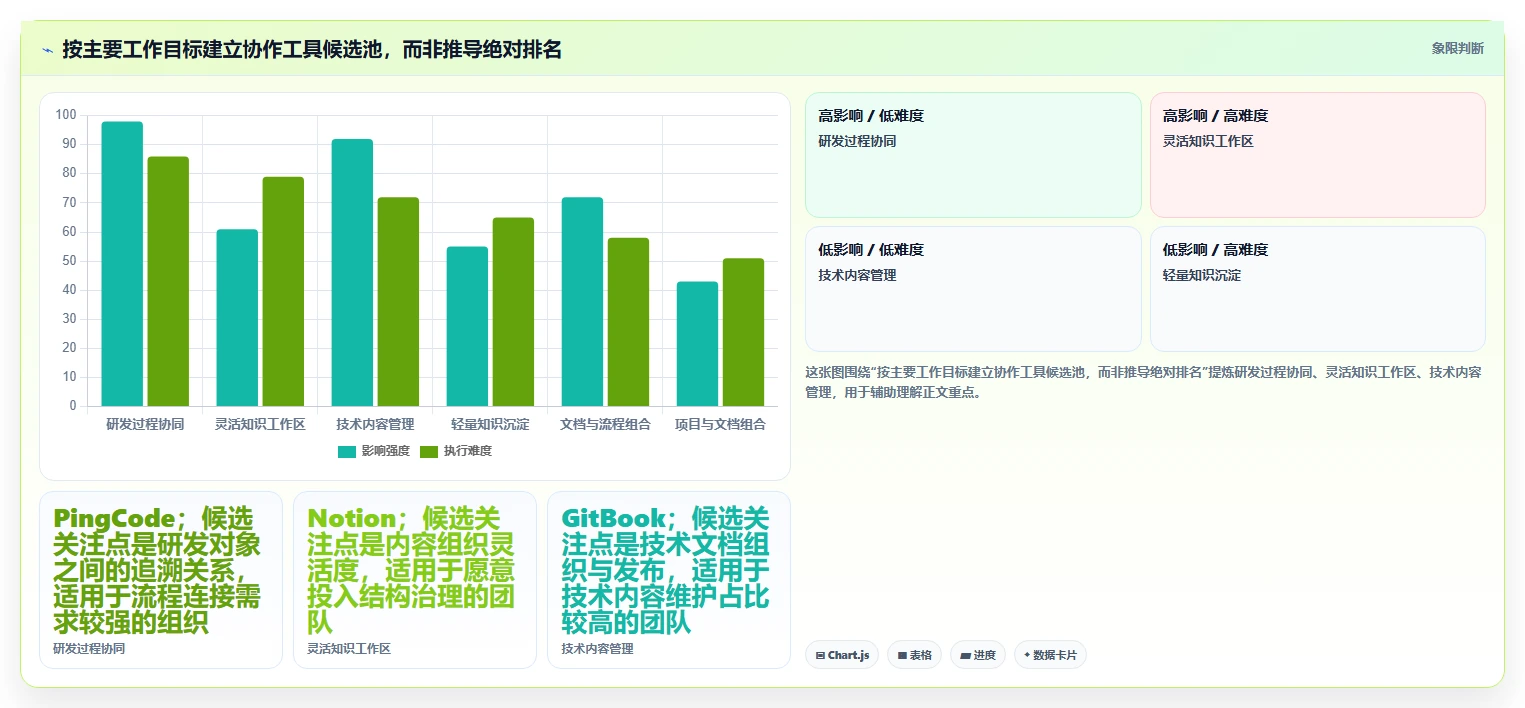Click the teal 影响强度 bar for 技术内容管理
Screen dimensions: 1525x708
click(x=352, y=273)
